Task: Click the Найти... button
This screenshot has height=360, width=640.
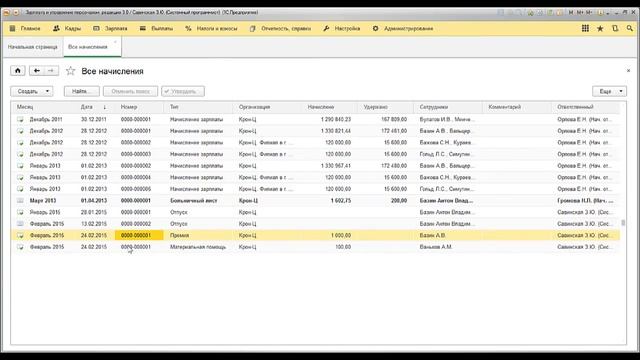Action: click(x=82, y=91)
